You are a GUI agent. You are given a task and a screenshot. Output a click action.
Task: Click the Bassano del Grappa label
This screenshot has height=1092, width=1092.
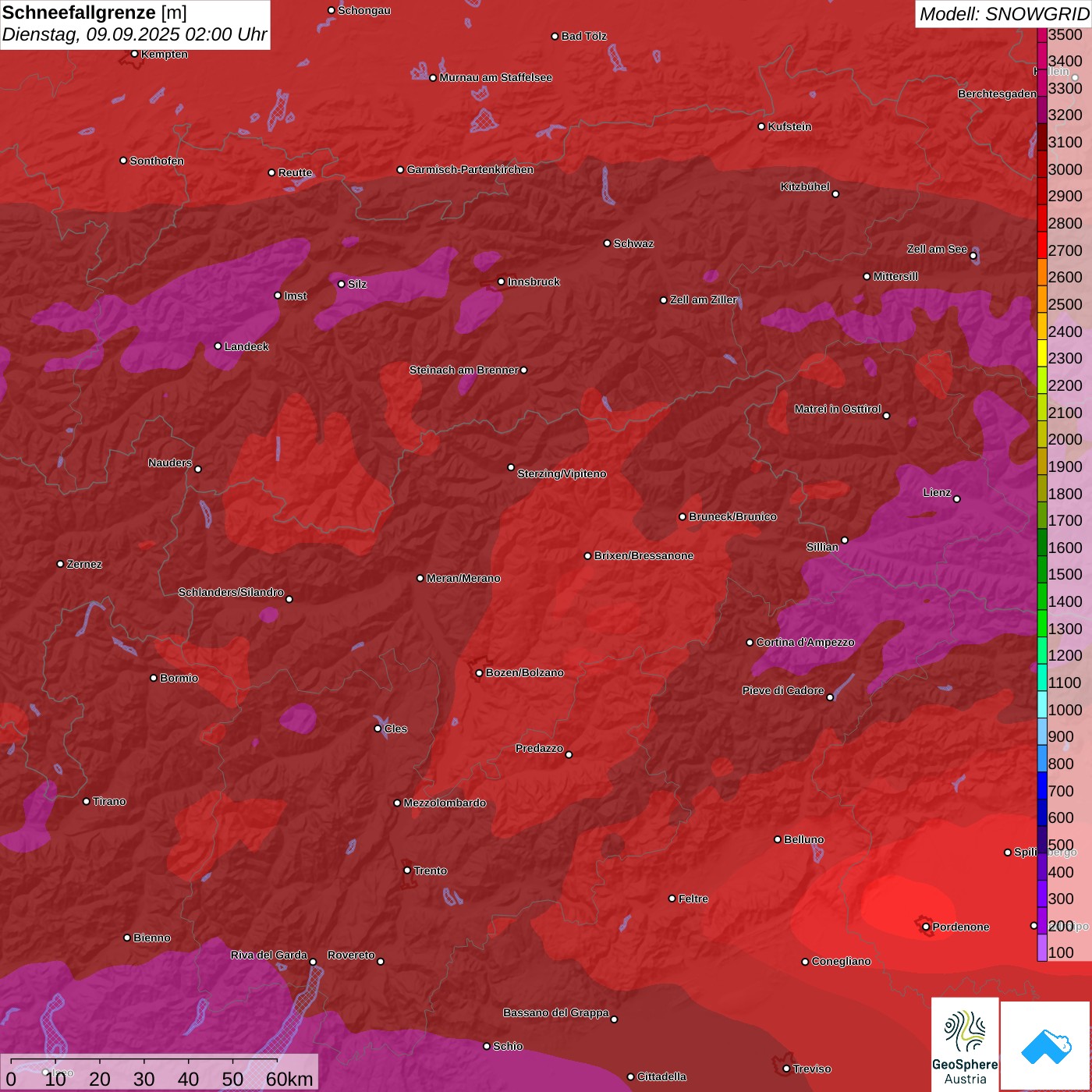pyautogui.click(x=556, y=1012)
